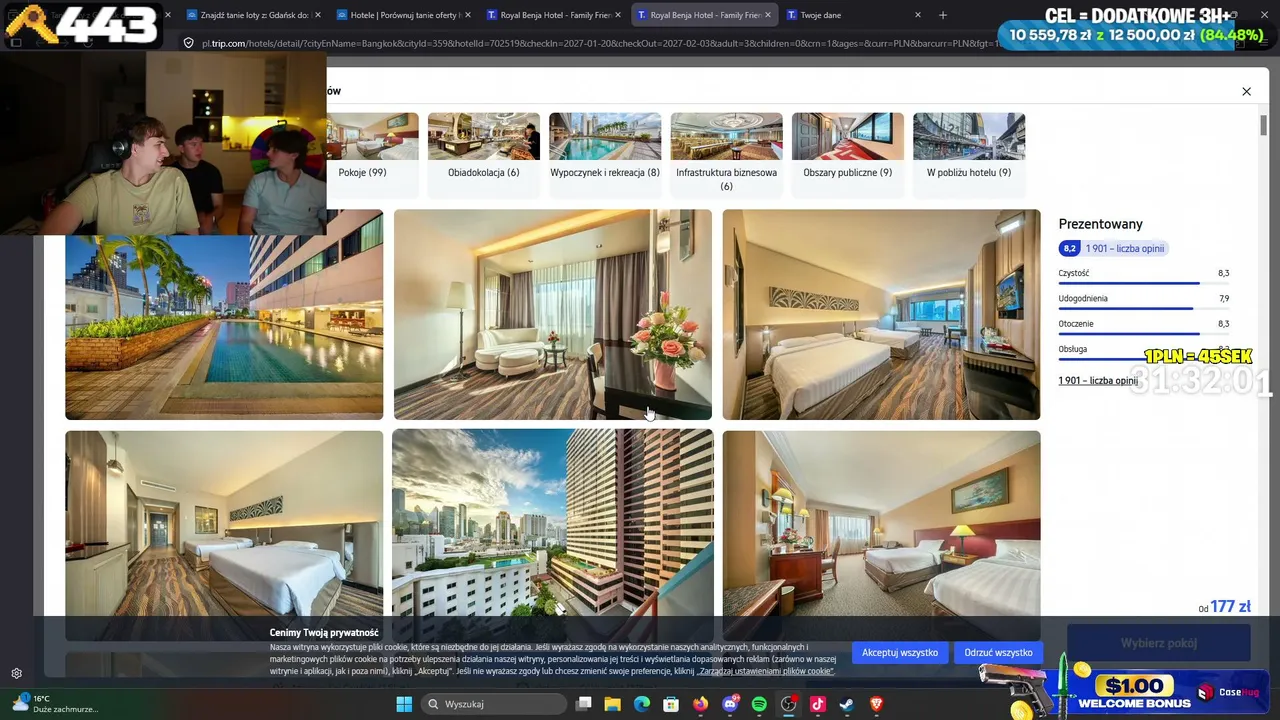Click the 8,2 rating badge with review count

[x=1113, y=248]
